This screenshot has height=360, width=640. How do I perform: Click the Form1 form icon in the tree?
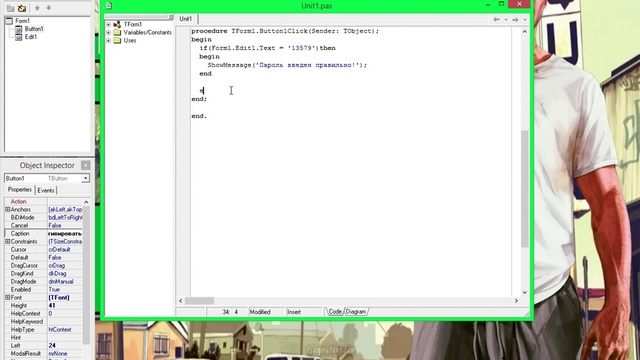9,21
